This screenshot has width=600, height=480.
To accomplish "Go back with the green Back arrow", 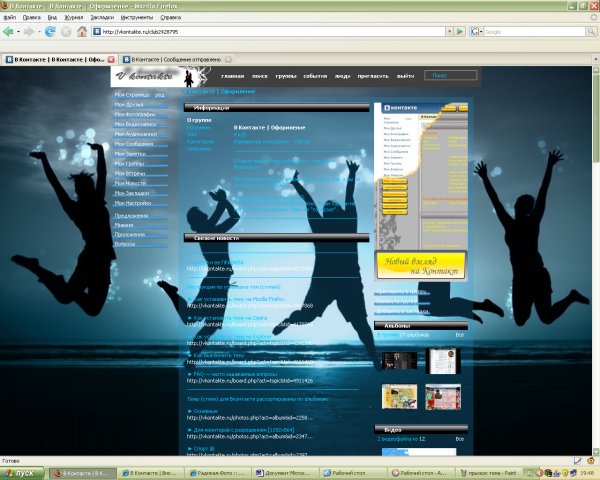I will [x=8, y=32].
